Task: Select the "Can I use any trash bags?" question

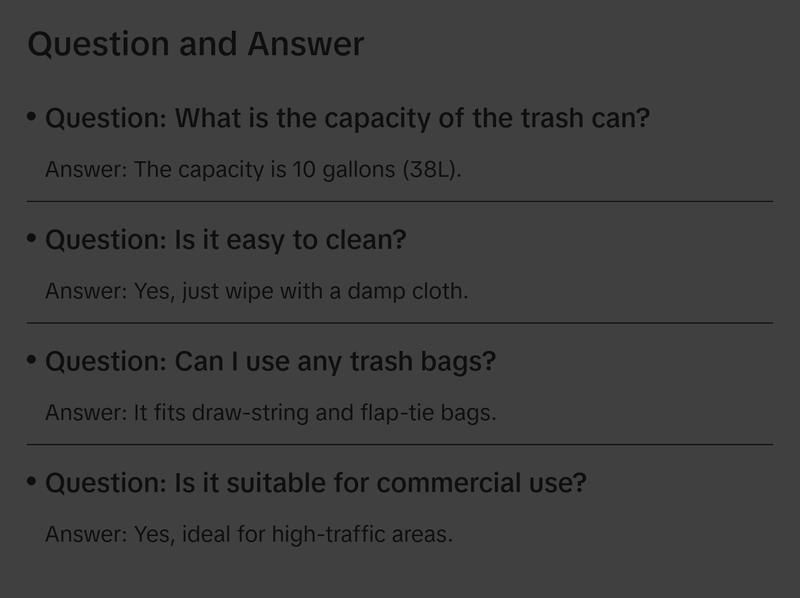Action: [x=270, y=361]
